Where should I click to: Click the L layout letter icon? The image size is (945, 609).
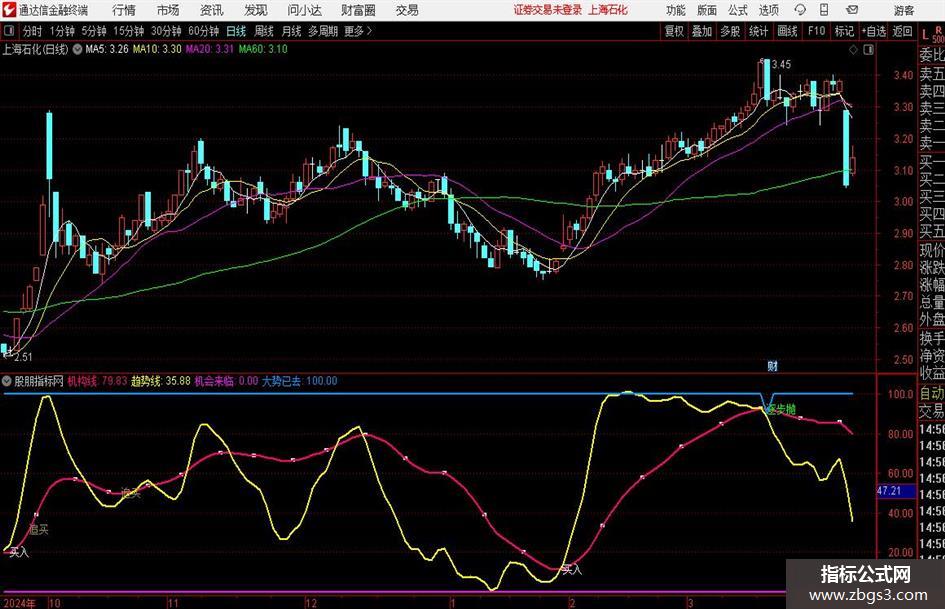point(925,34)
